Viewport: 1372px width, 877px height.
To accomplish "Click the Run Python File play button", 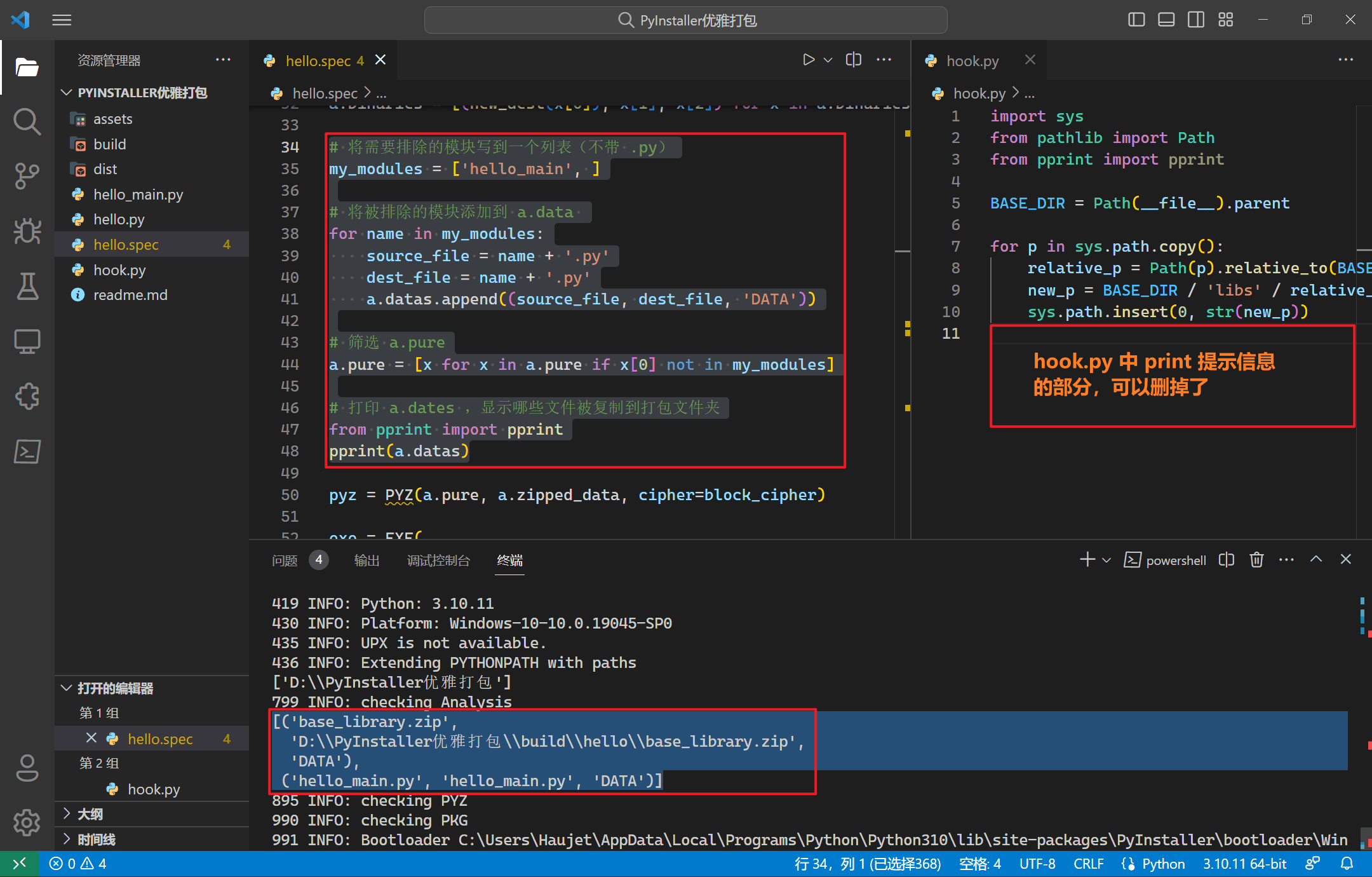I will click(x=808, y=60).
